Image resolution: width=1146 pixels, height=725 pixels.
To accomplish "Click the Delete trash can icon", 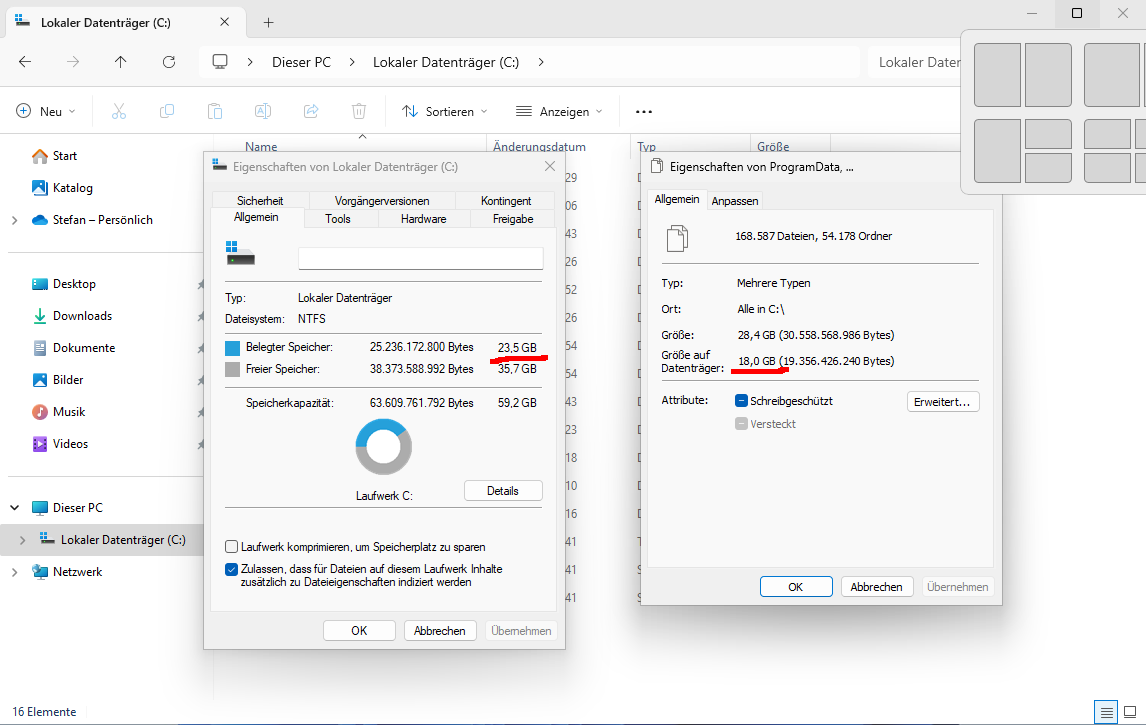I will (x=359, y=111).
